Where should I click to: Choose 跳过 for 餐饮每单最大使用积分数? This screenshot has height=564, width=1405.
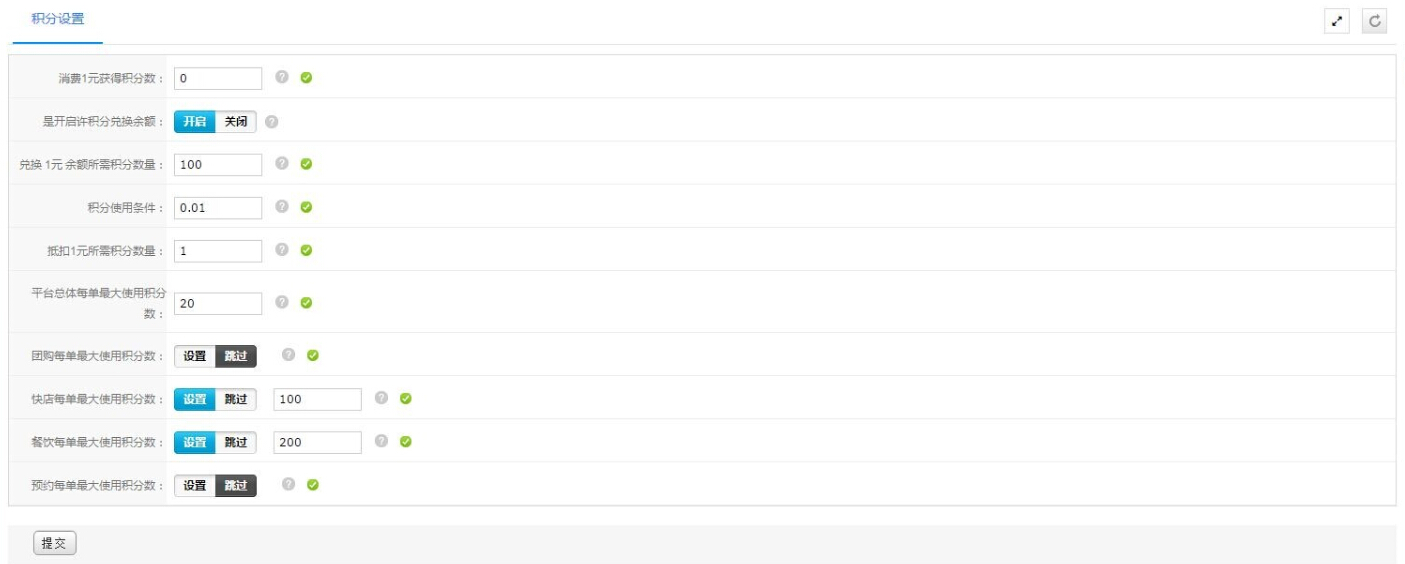coord(236,442)
